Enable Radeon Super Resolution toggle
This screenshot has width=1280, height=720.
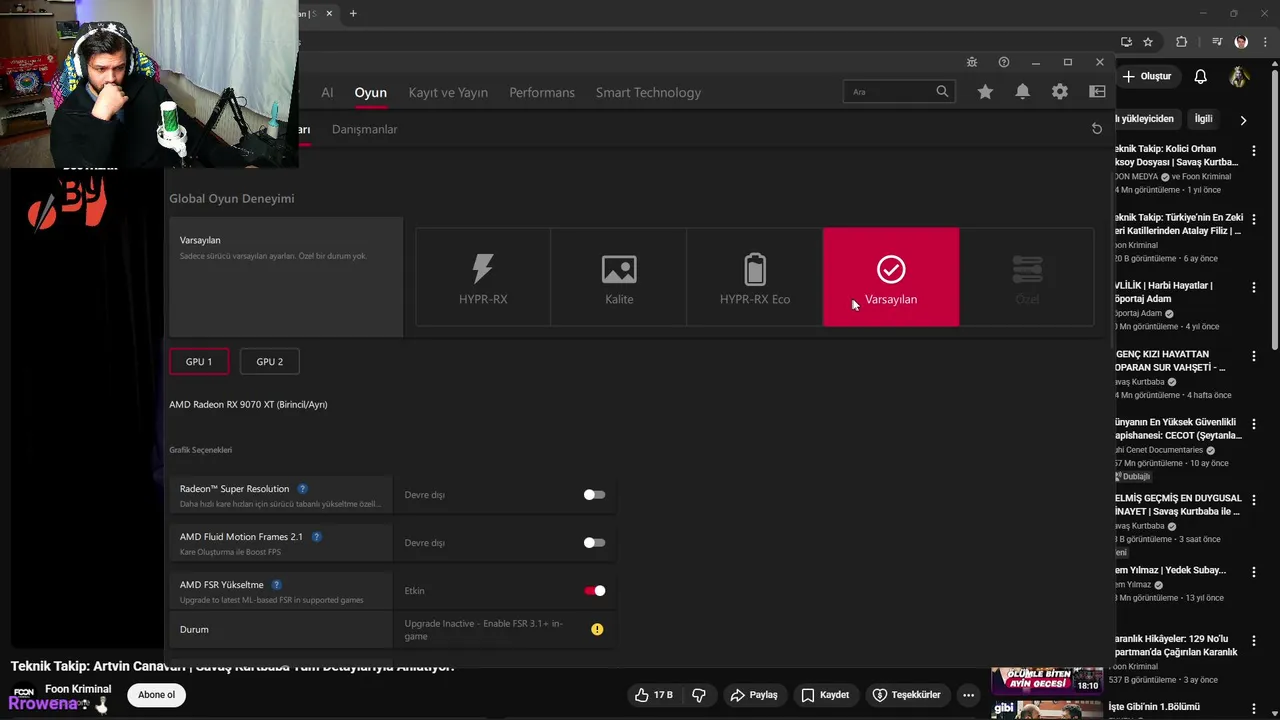tap(594, 495)
